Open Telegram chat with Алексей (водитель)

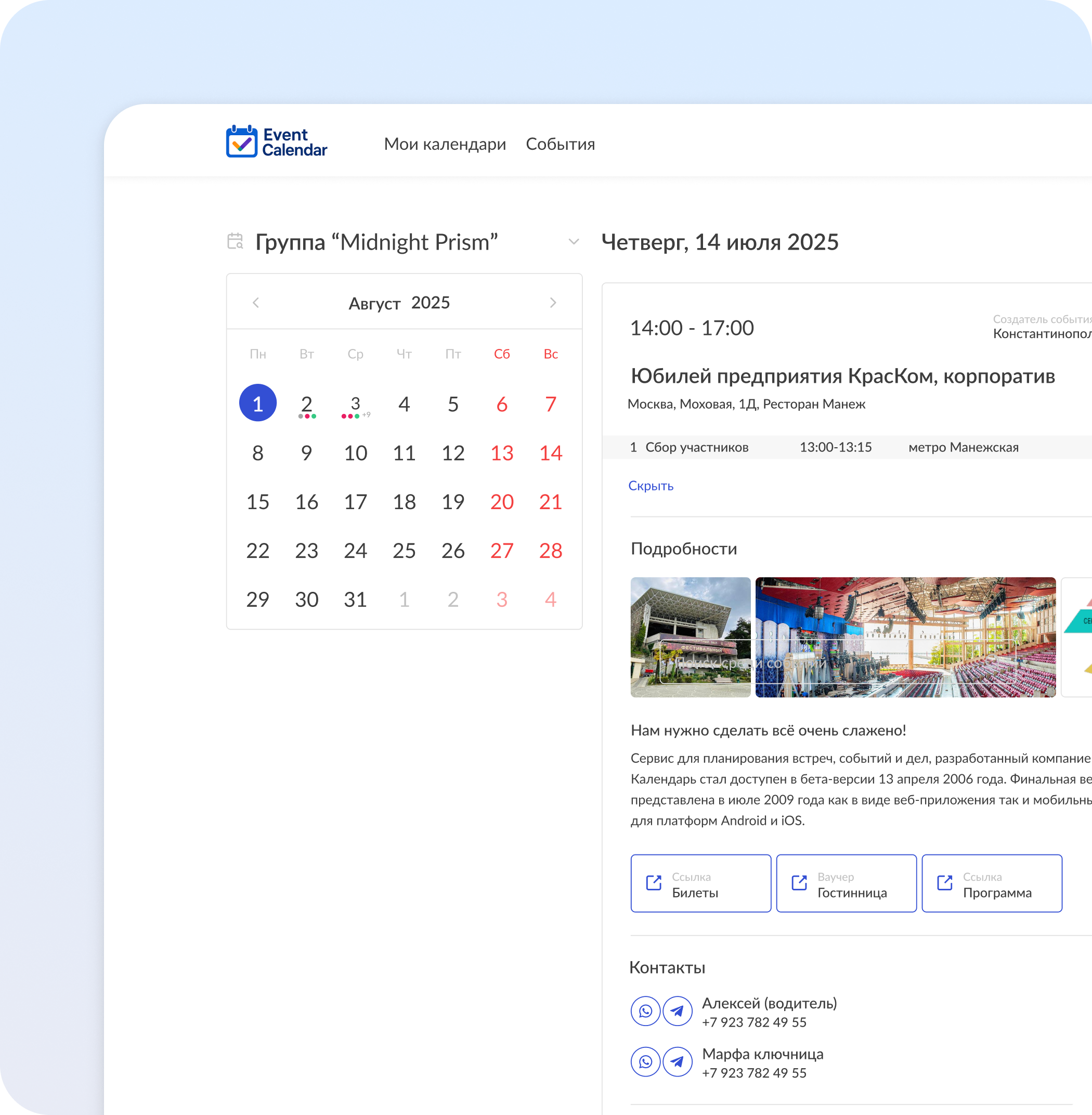click(x=678, y=1011)
